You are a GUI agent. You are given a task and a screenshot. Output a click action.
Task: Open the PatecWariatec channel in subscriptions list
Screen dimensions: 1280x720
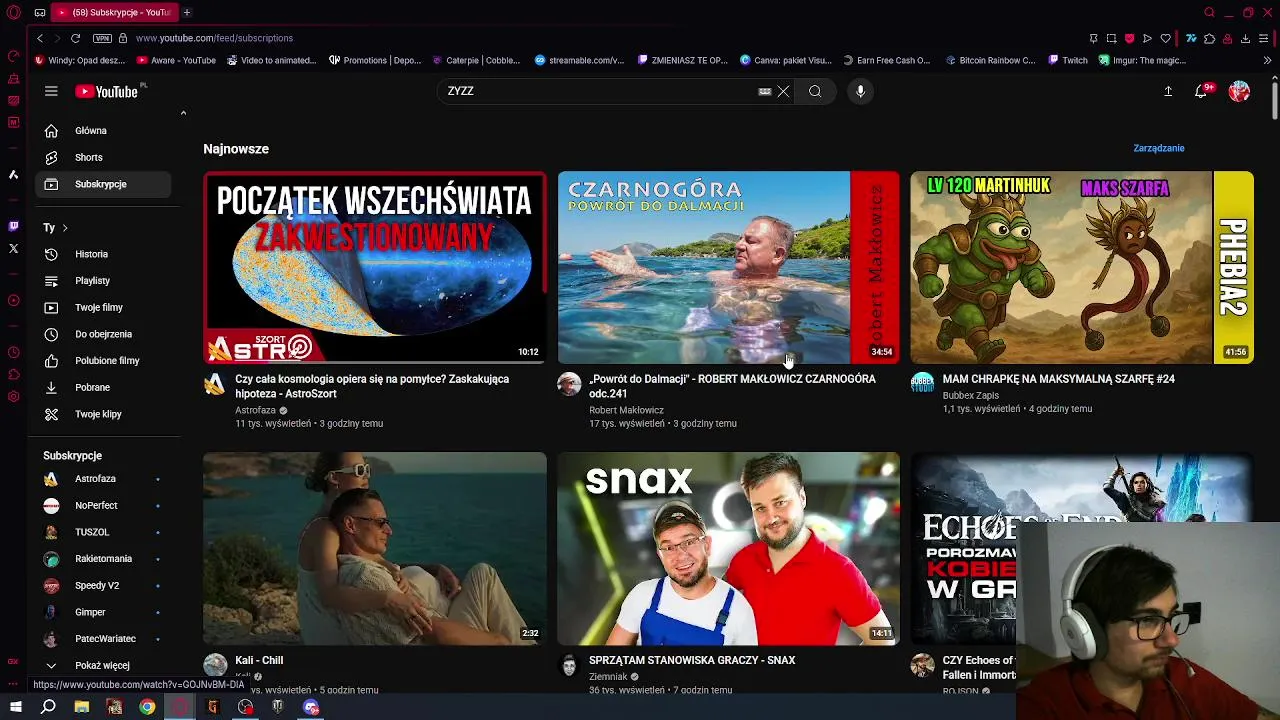[x=103, y=638]
